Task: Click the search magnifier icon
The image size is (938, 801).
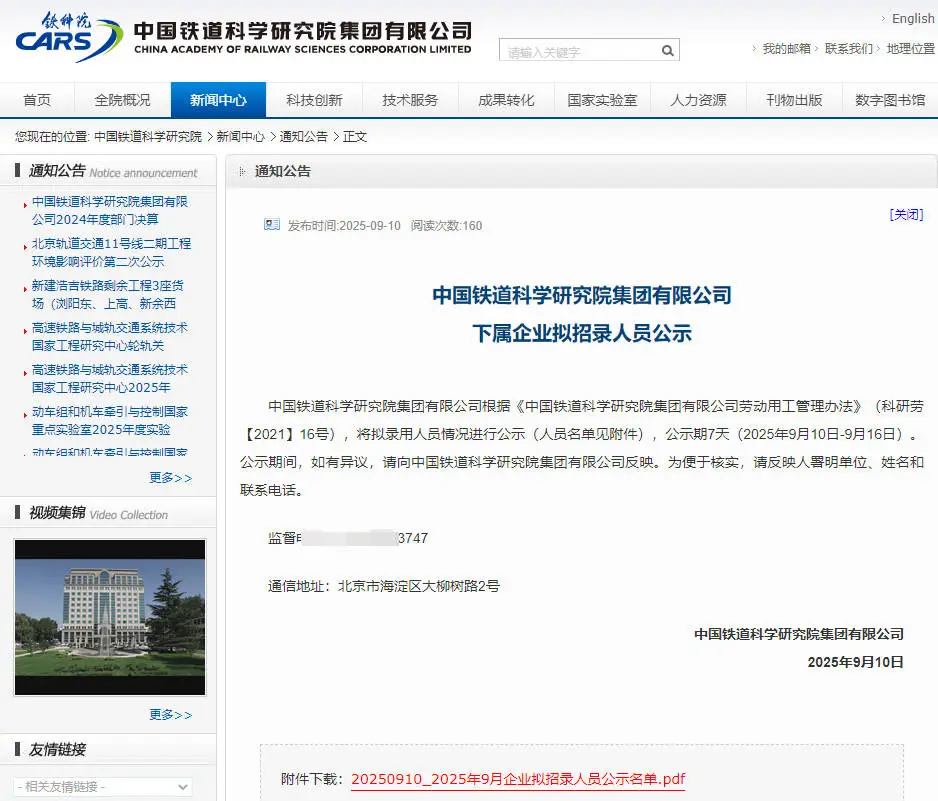Action: tap(668, 51)
